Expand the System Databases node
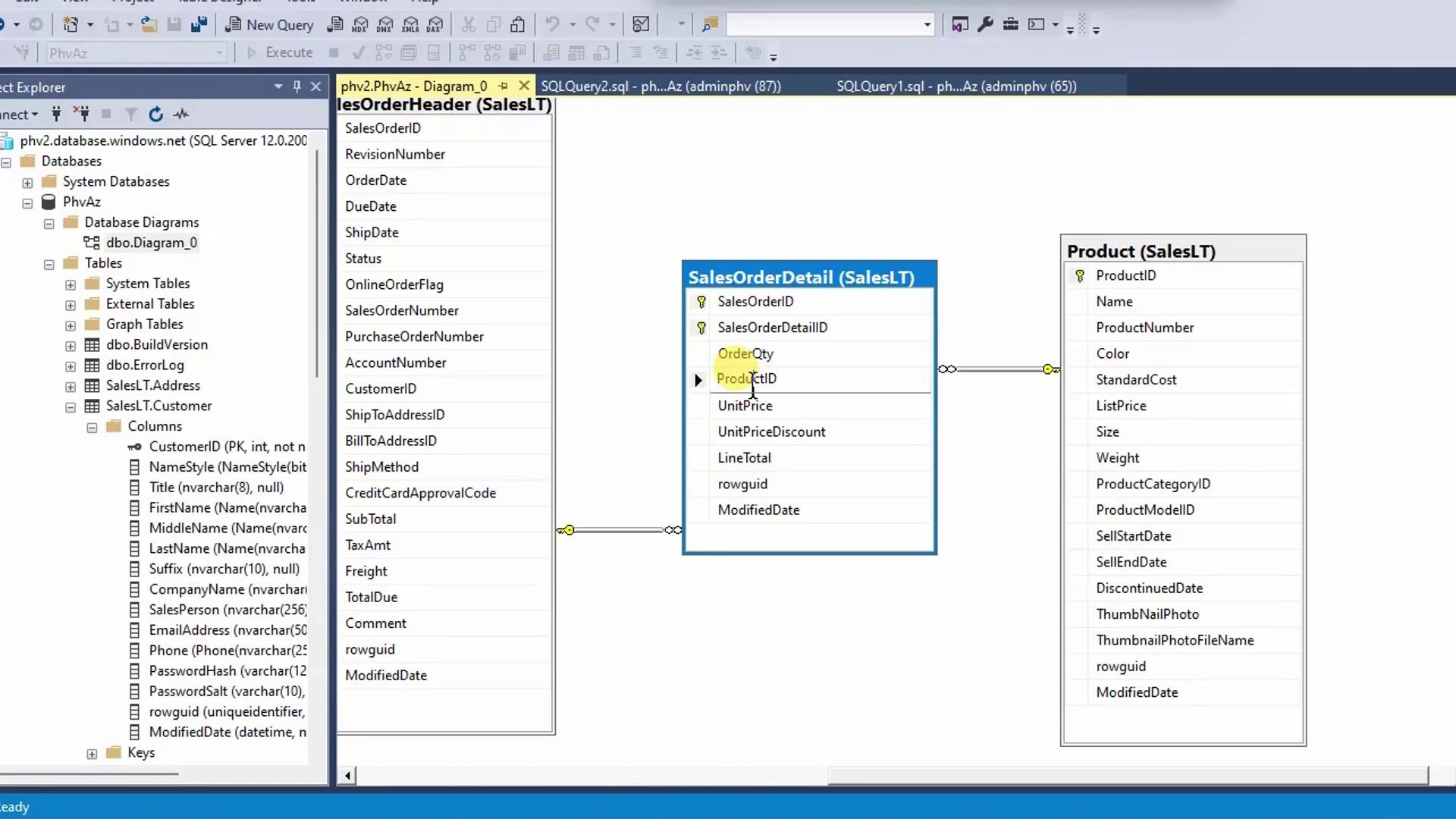Viewport: 1456px width, 819px height. pyautogui.click(x=27, y=183)
